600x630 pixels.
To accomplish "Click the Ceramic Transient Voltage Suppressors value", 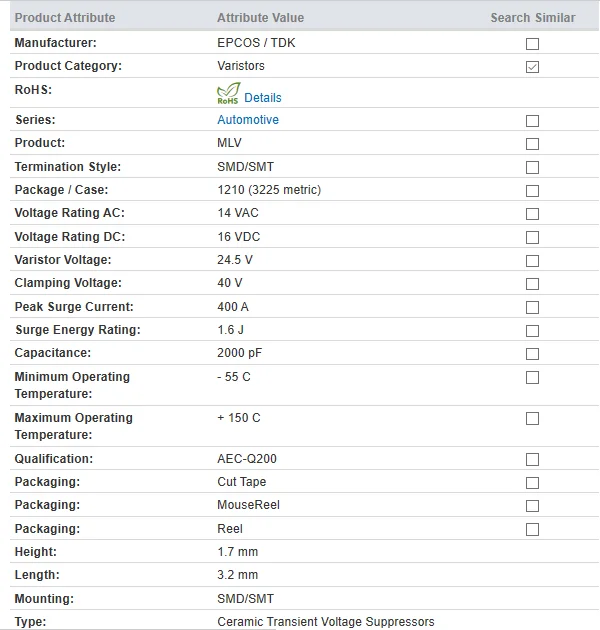I will click(326, 622).
